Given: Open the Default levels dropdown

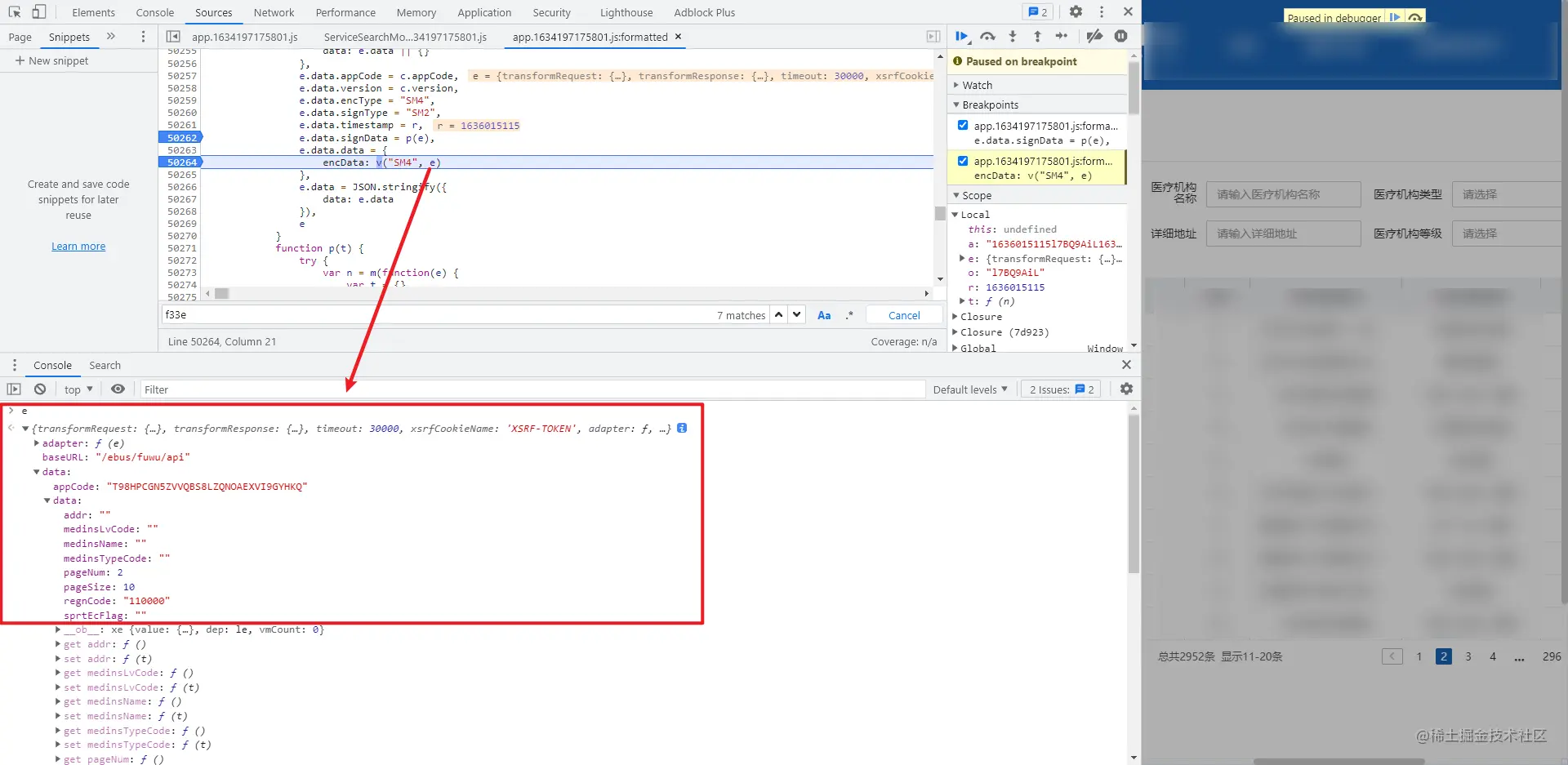Looking at the screenshot, I should click(x=970, y=389).
